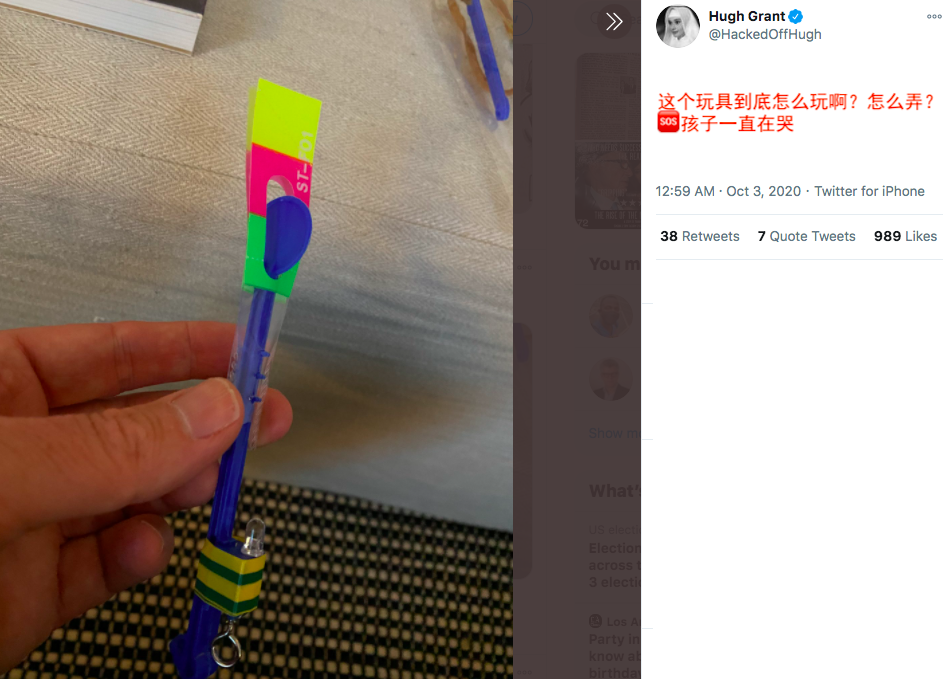Click the blue verified badge

(x=796, y=16)
